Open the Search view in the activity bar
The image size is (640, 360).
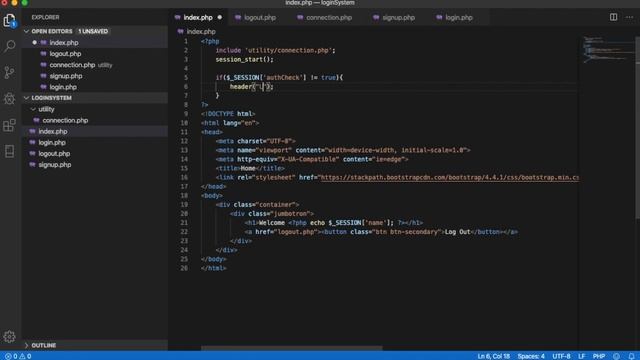click(9, 46)
